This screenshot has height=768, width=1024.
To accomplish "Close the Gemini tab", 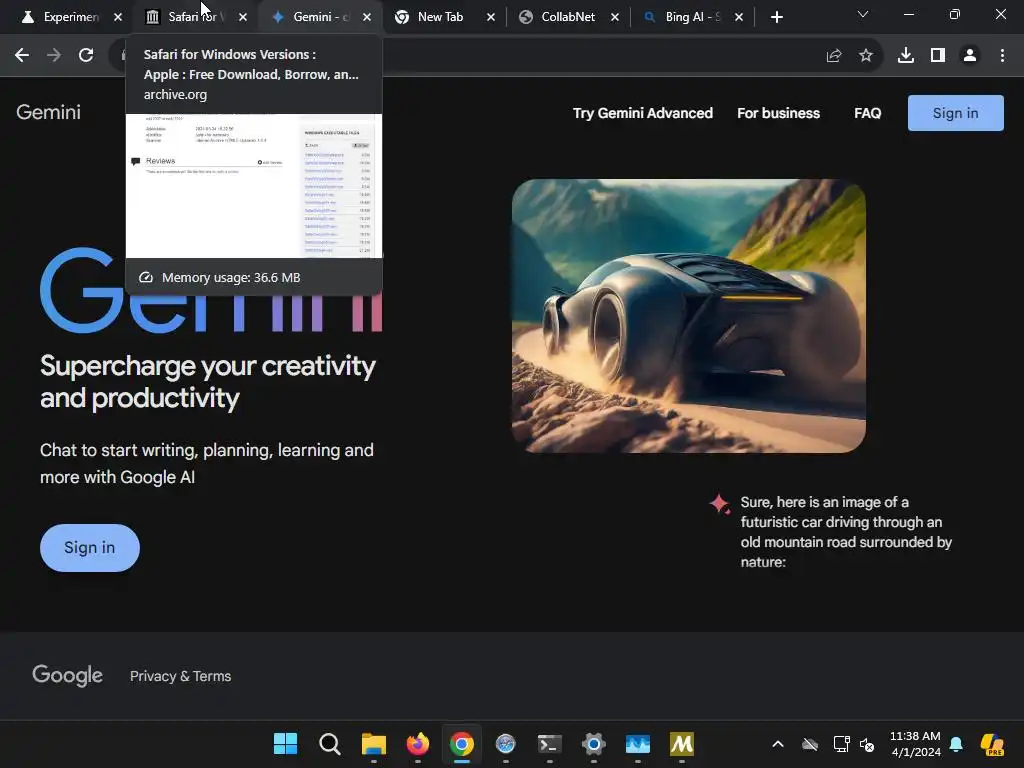I will pyautogui.click(x=367, y=18).
